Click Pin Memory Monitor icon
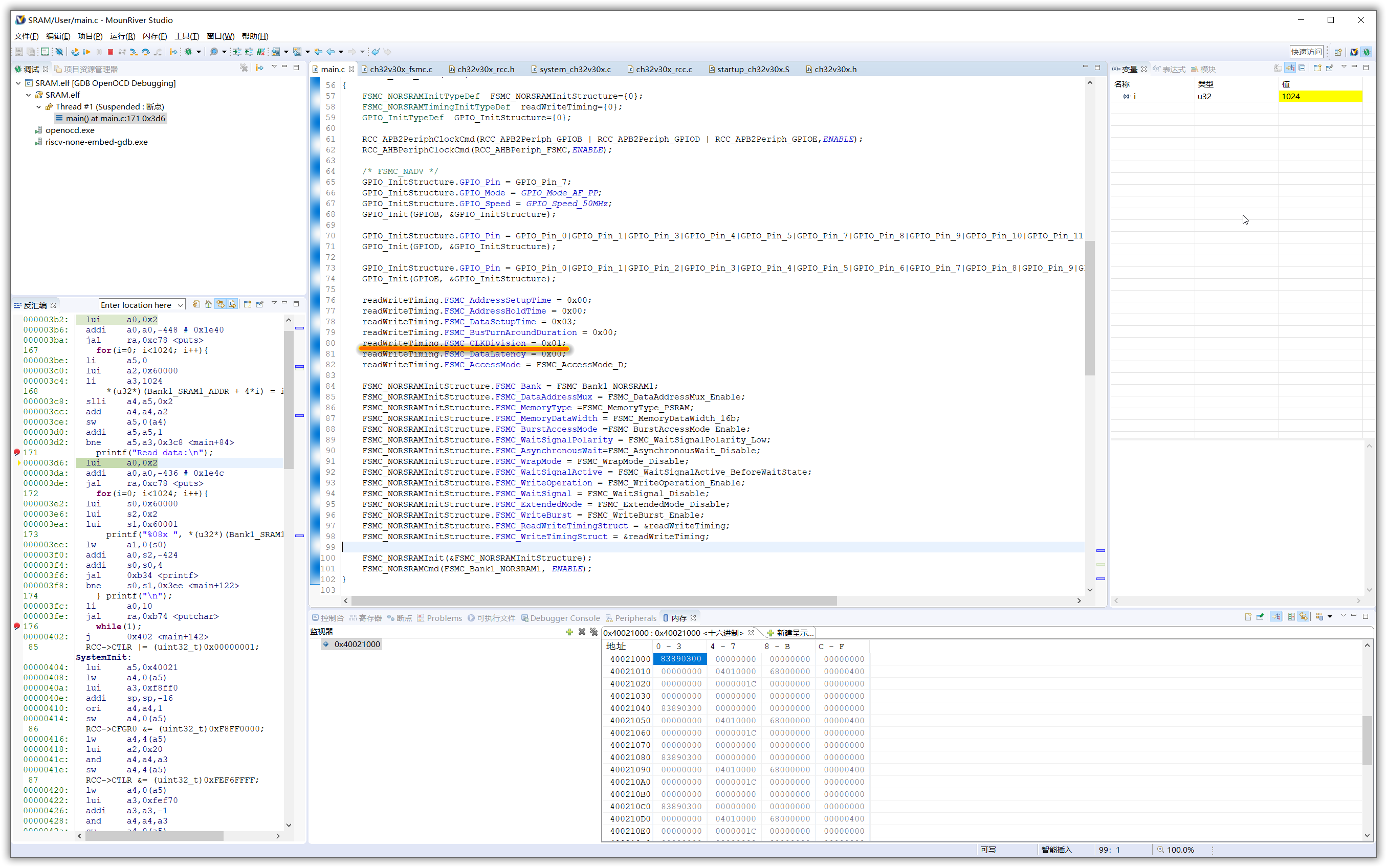 pyautogui.click(x=1260, y=616)
